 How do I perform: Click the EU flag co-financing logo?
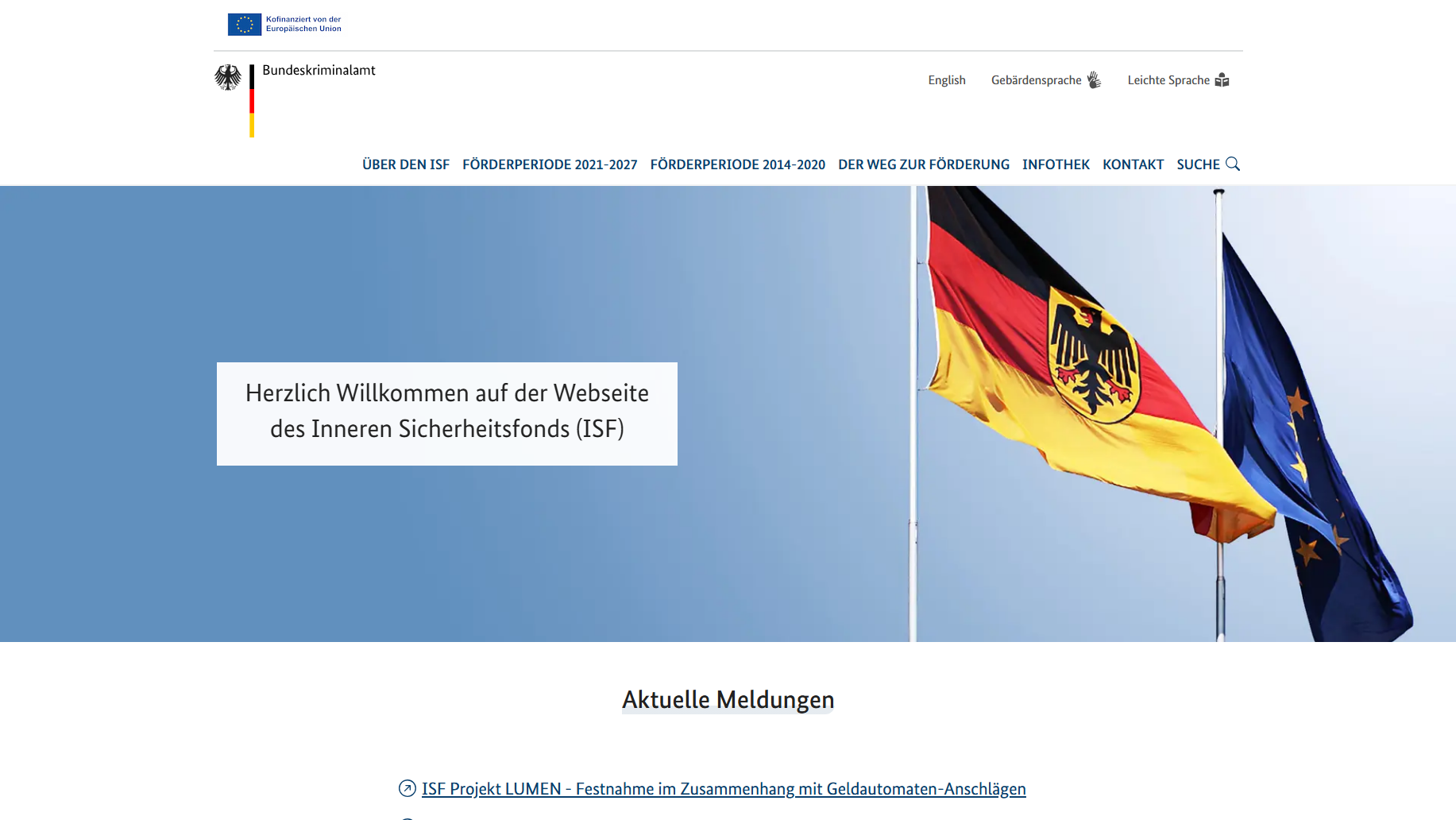pos(284,25)
